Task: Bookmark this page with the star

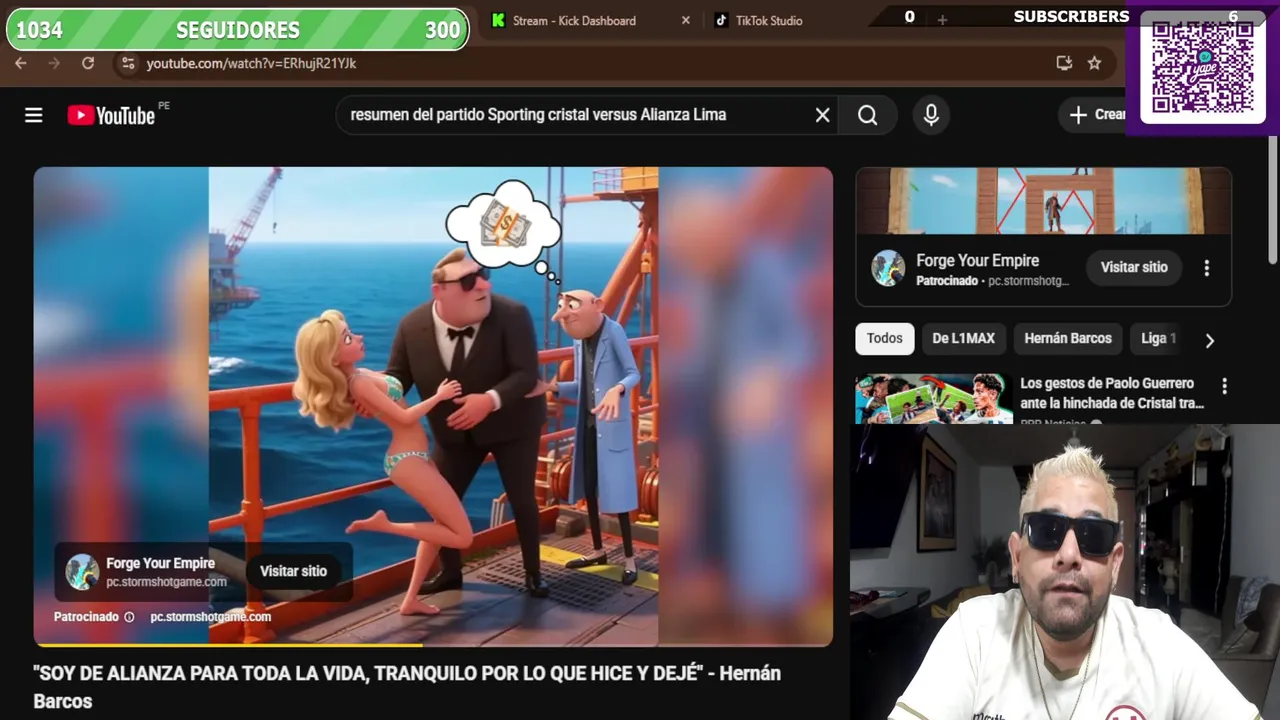Action: (1094, 63)
